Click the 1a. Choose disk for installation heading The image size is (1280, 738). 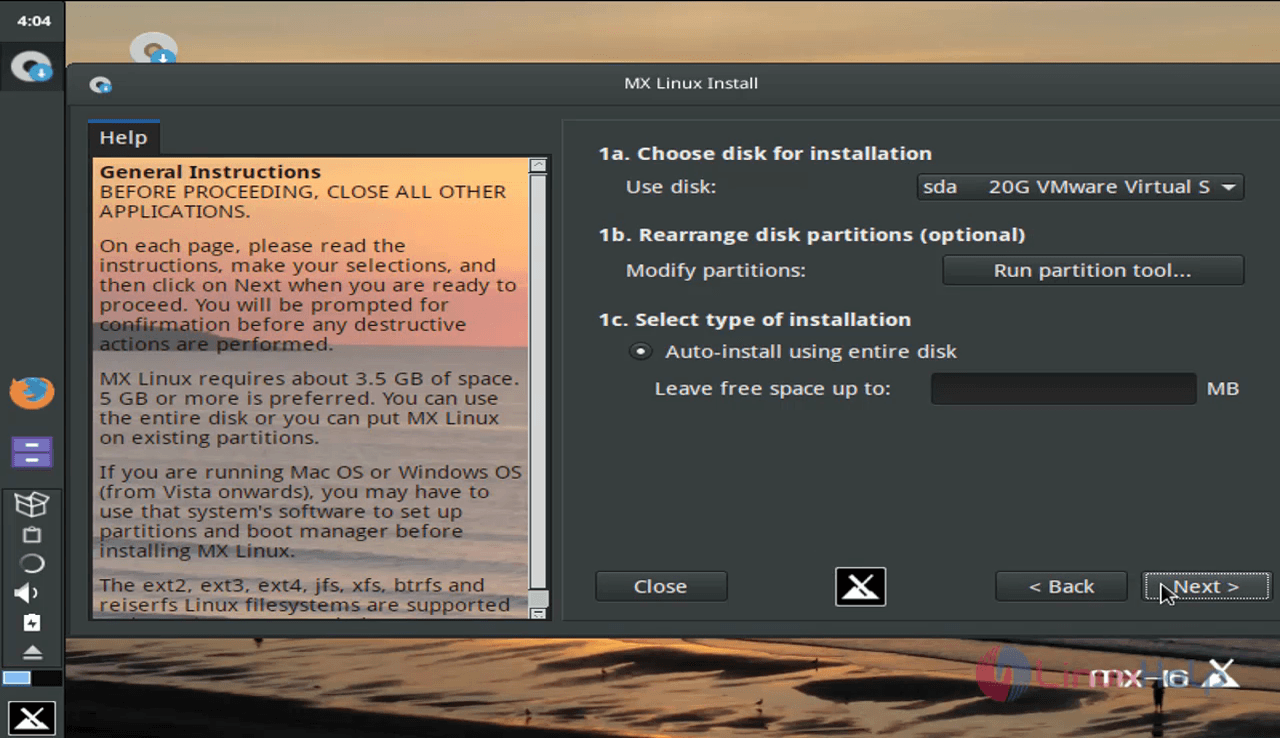point(765,153)
